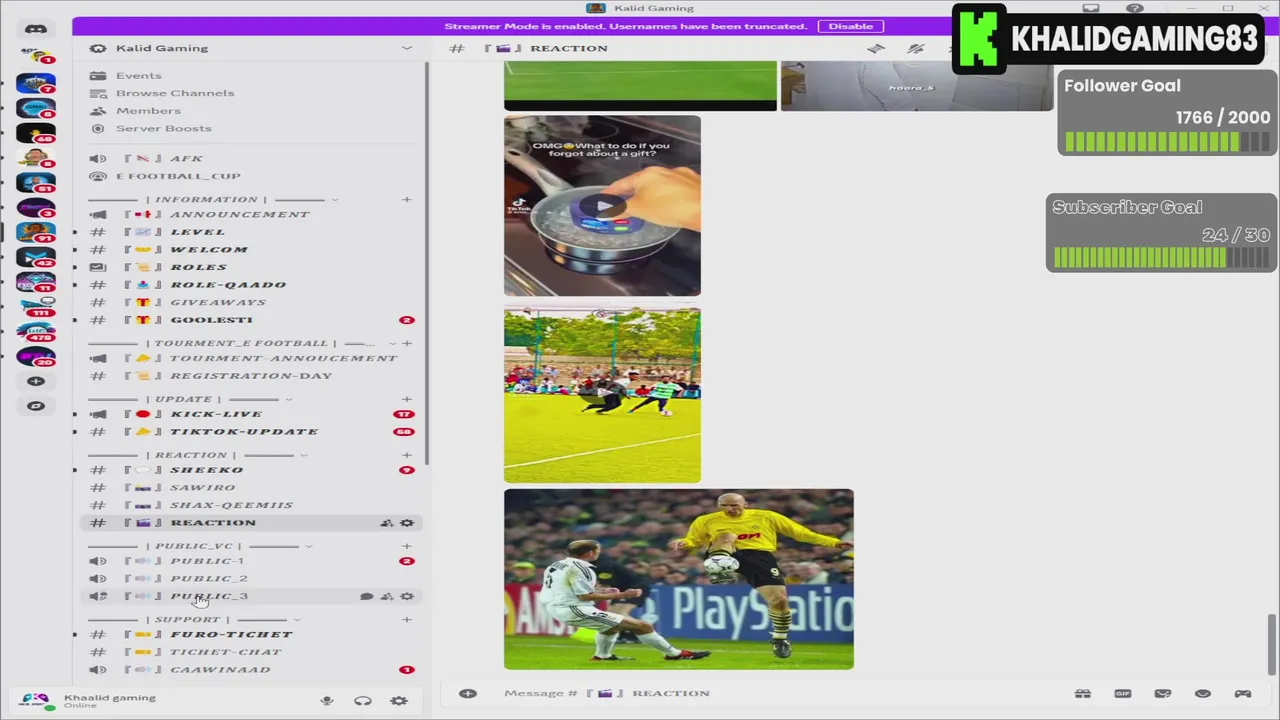This screenshot has width=1280, height=720.
Task: Open the Threads icon in channel header
Action: tap(876, 48)
